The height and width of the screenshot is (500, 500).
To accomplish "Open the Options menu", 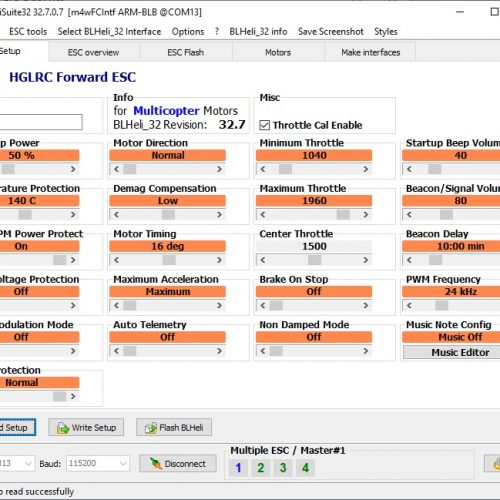I will pyautogui.click(x=188, y=32).
